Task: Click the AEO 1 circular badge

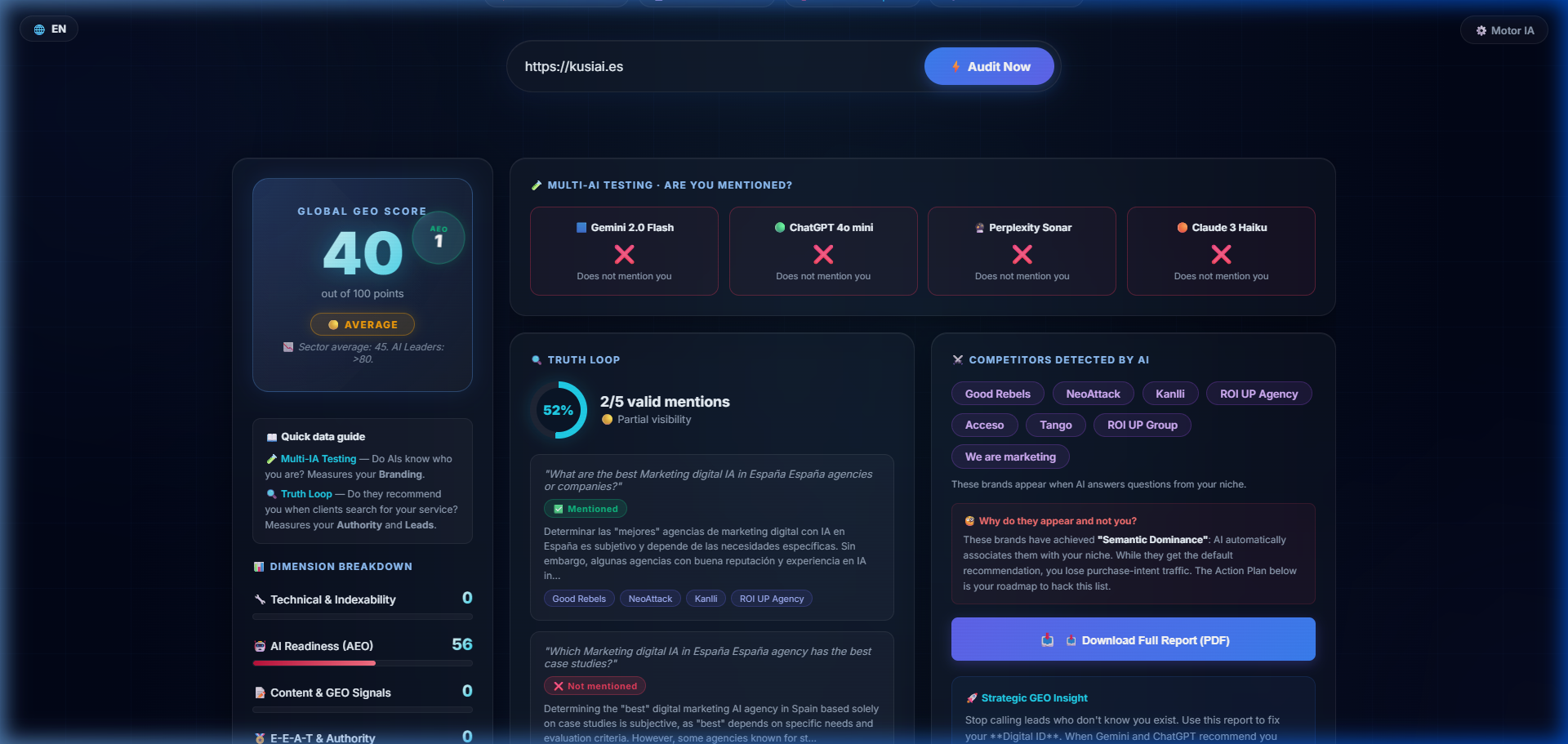Action: [439, 238]
